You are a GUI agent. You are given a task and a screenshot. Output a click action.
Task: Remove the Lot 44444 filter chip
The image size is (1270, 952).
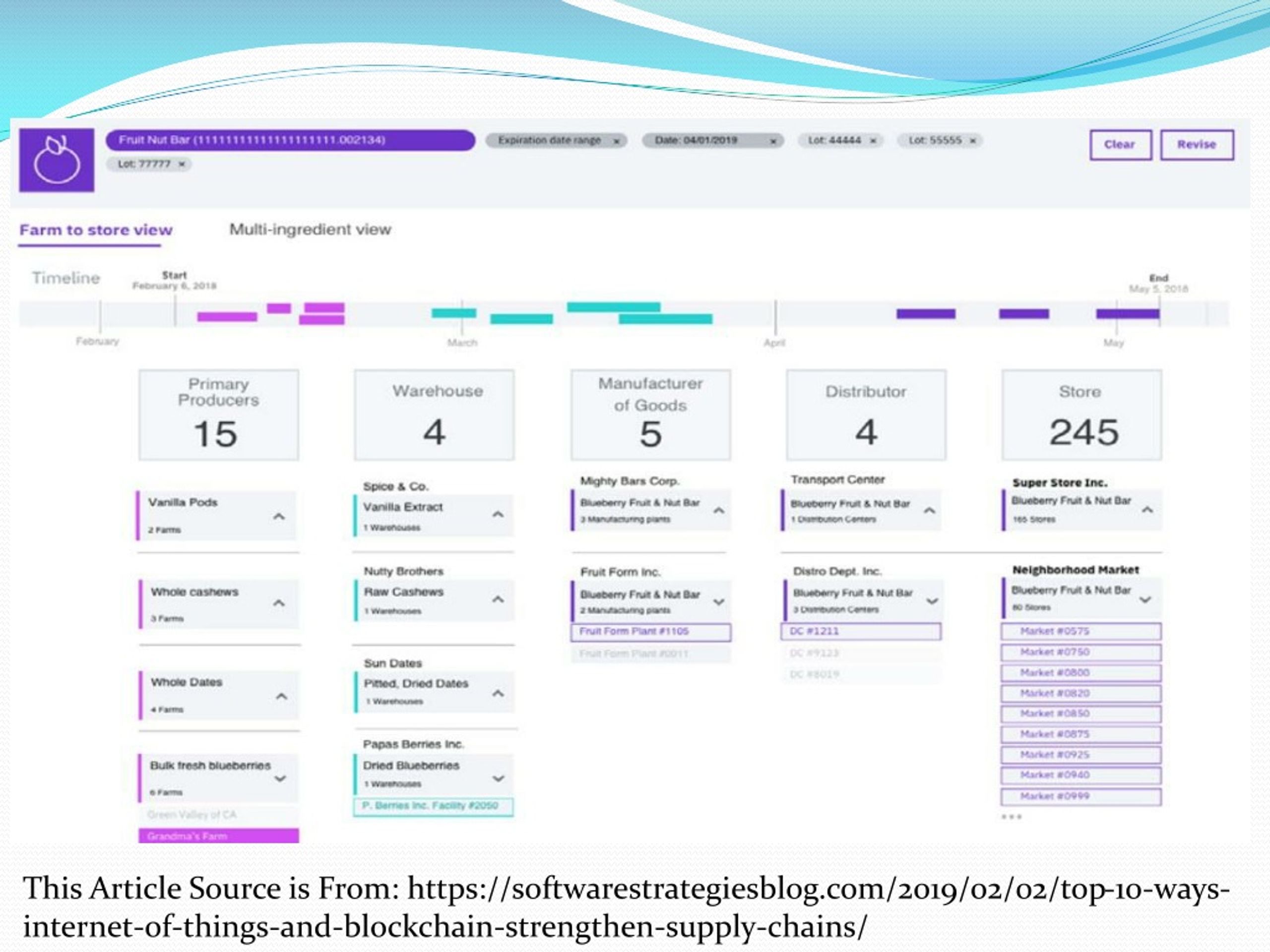click(873, 141)
